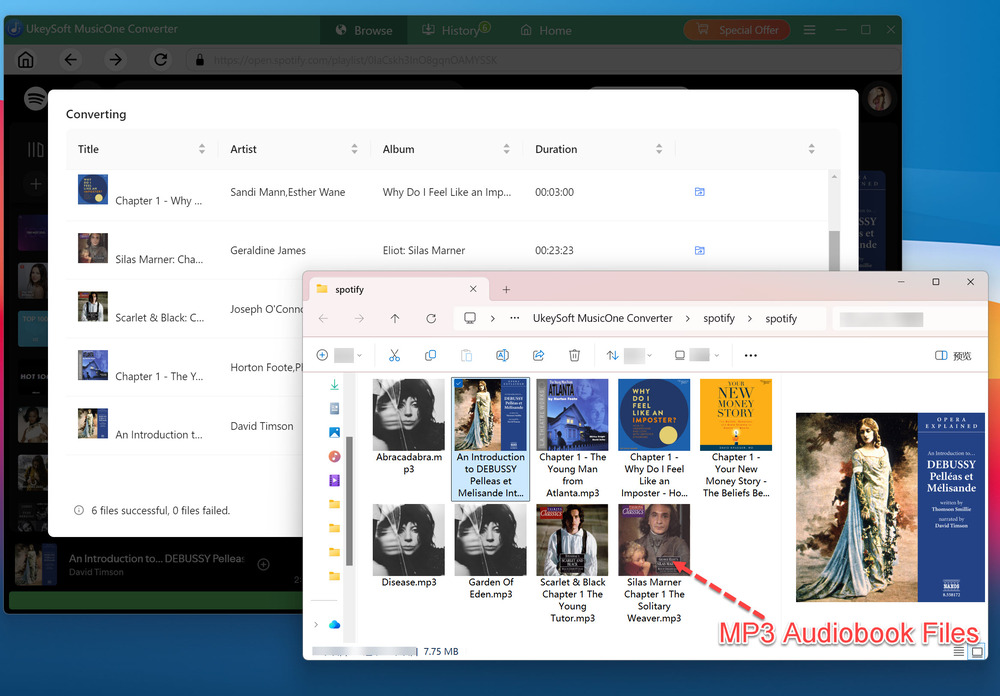Click the Special Offer button
This screenshot has height=696, width=1000.
(x=737, y=30)
